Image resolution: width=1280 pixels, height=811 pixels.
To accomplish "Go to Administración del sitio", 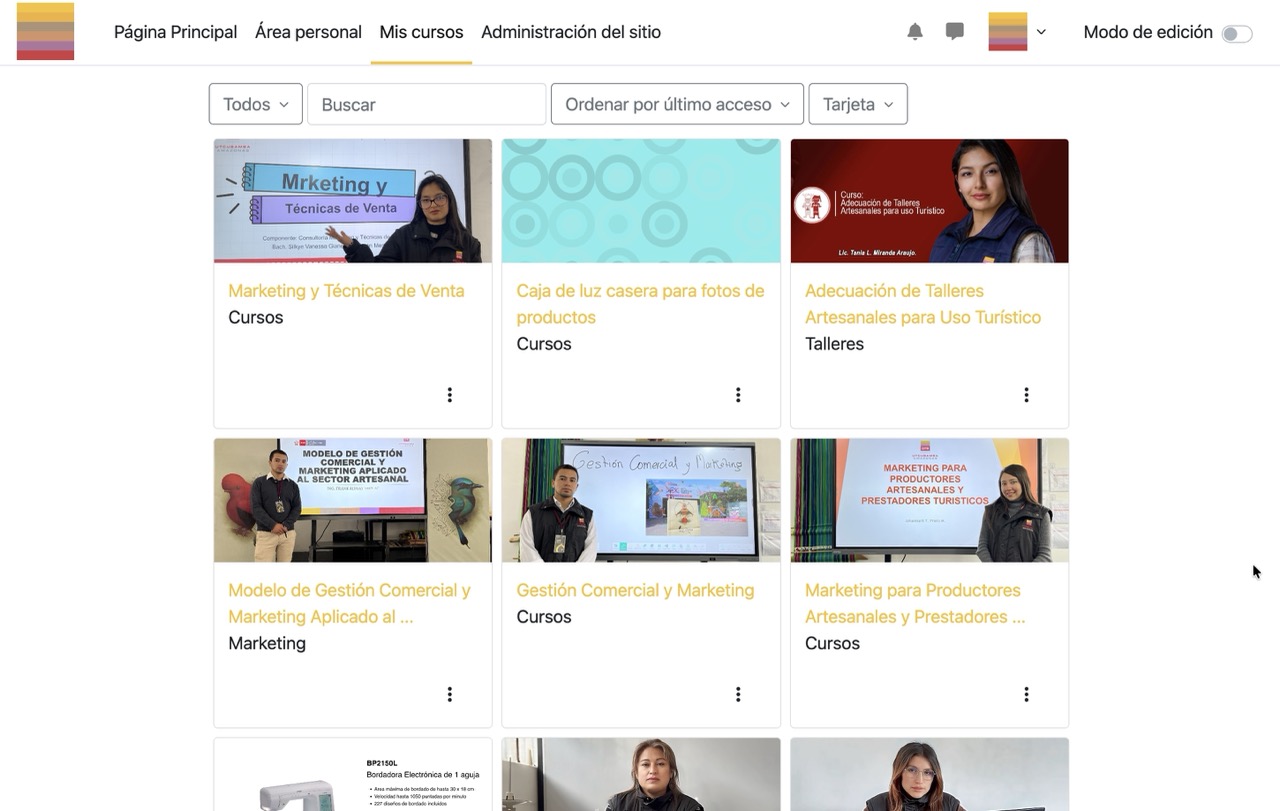I will [571, 31].
